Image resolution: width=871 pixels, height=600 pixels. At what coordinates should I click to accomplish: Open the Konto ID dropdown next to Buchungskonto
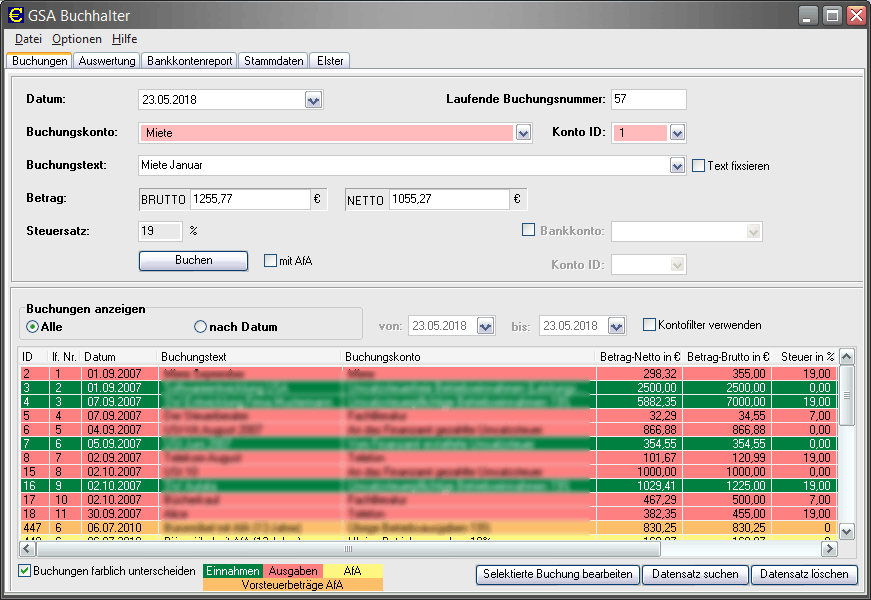[677, 133]
